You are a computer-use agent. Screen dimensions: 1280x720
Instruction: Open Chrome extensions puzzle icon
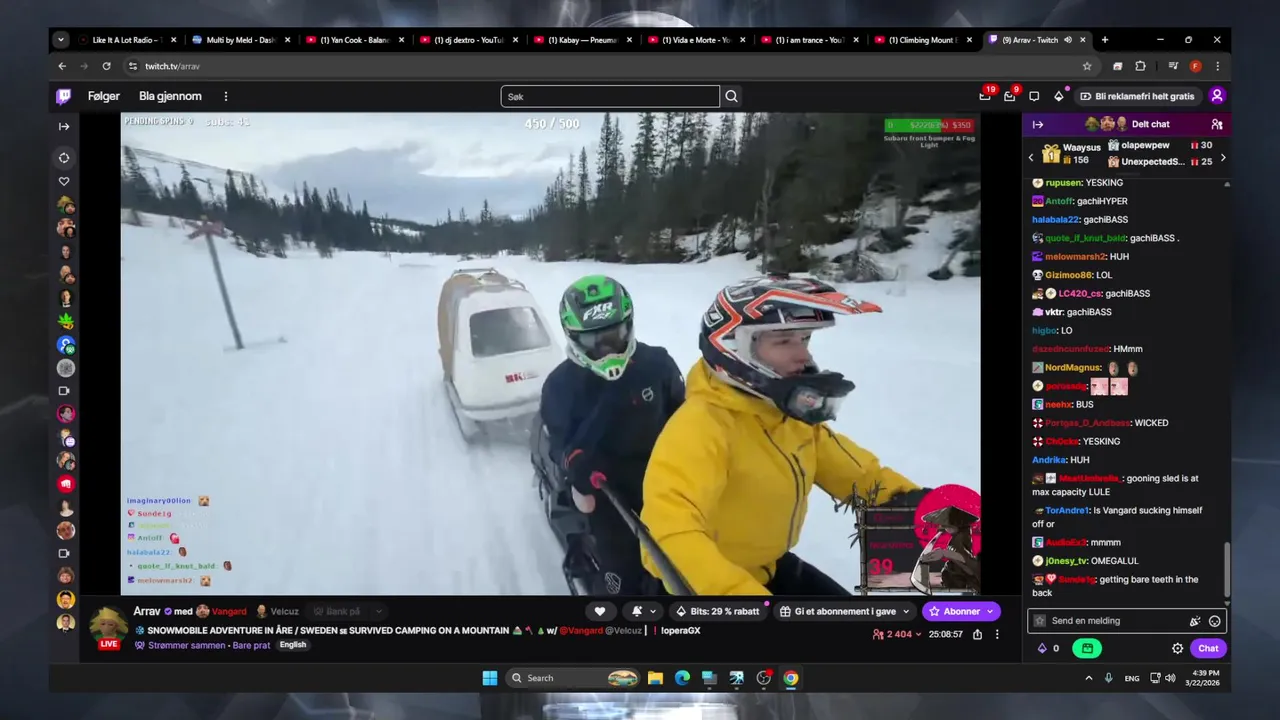pos(1140,66)
